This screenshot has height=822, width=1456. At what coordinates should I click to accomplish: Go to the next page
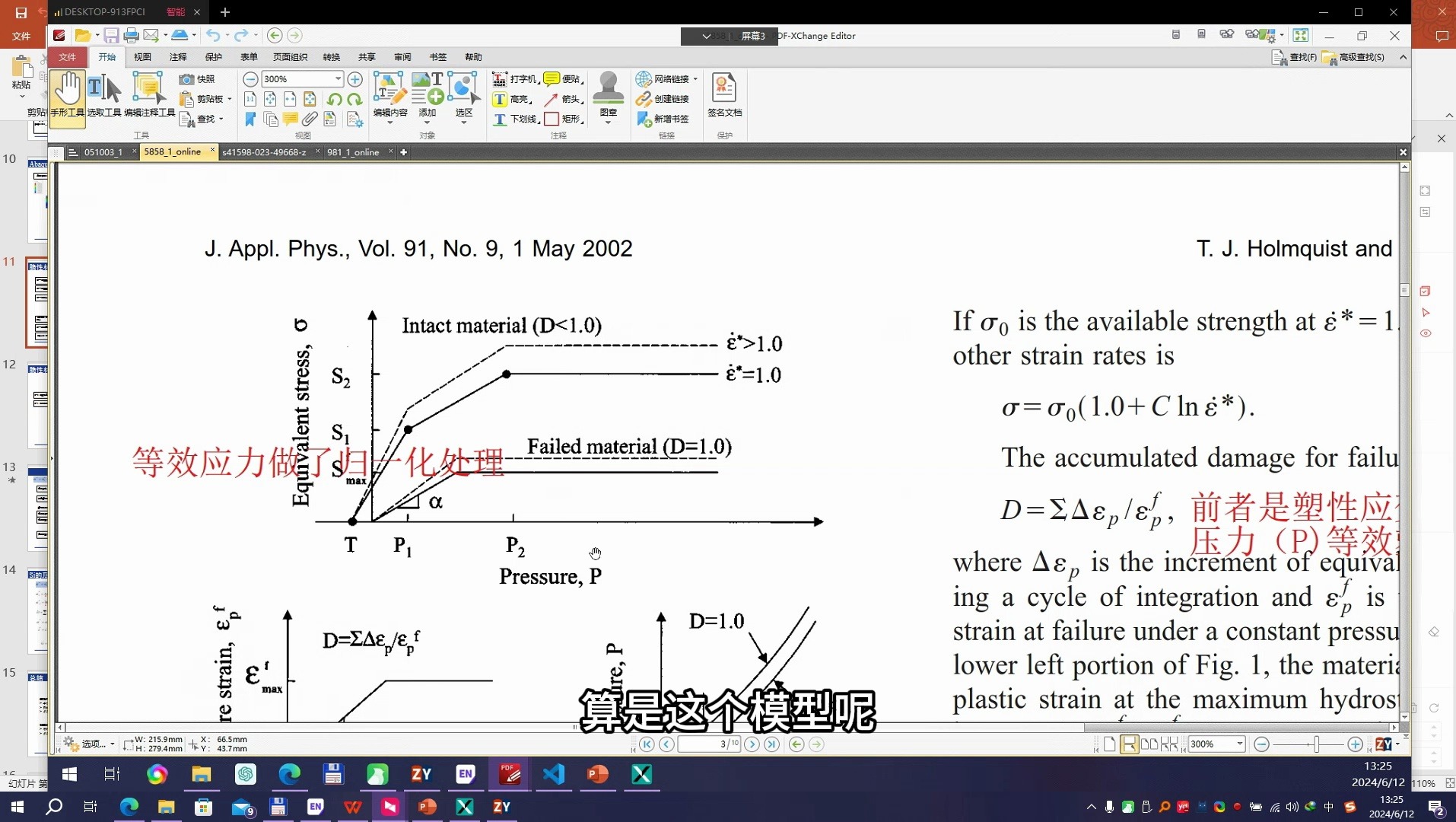coord(752,744)
